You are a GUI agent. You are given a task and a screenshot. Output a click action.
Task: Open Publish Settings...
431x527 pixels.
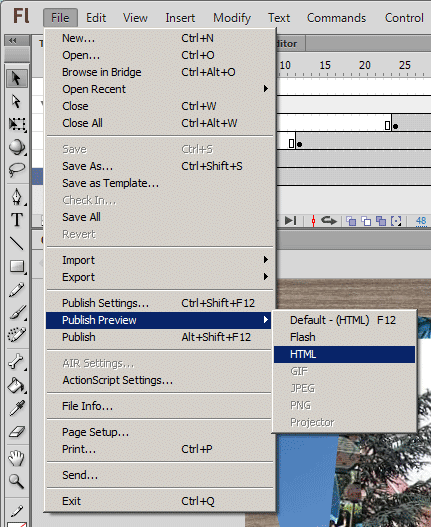pos(159,303)
